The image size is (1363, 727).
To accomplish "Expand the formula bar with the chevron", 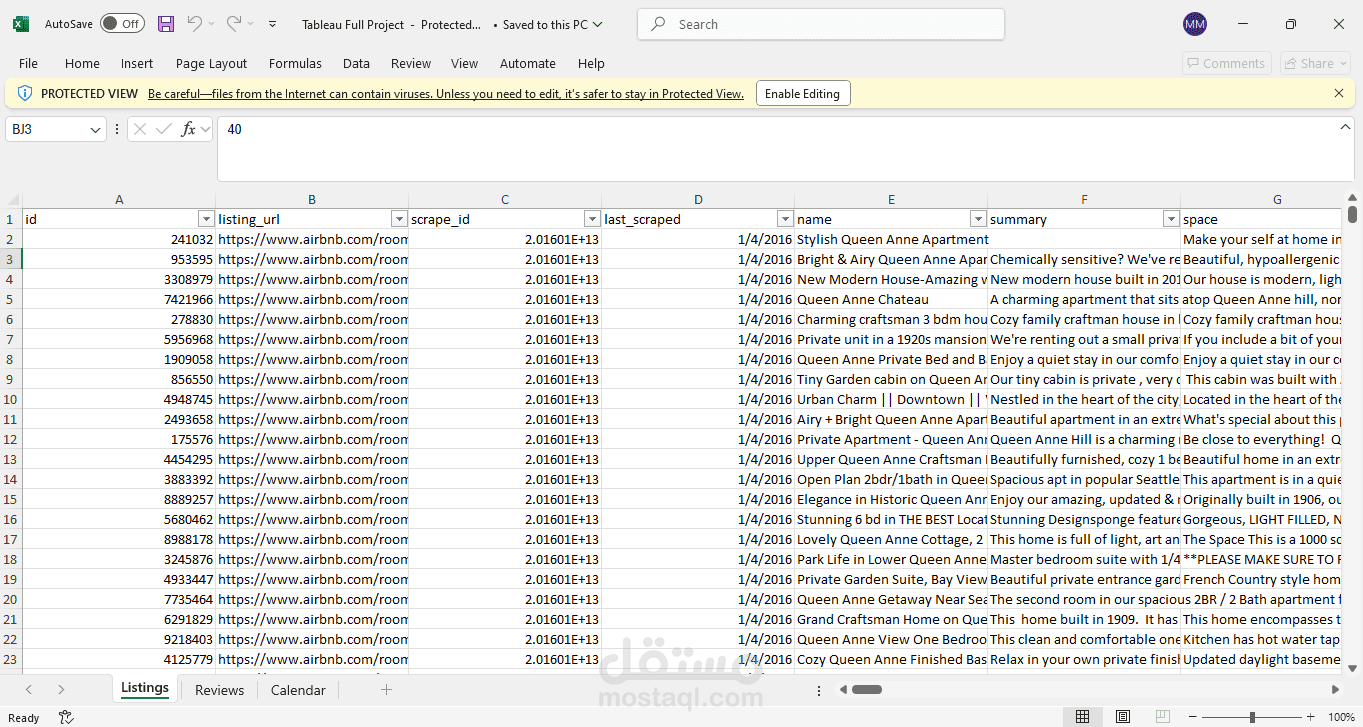I will [1346, 127].
